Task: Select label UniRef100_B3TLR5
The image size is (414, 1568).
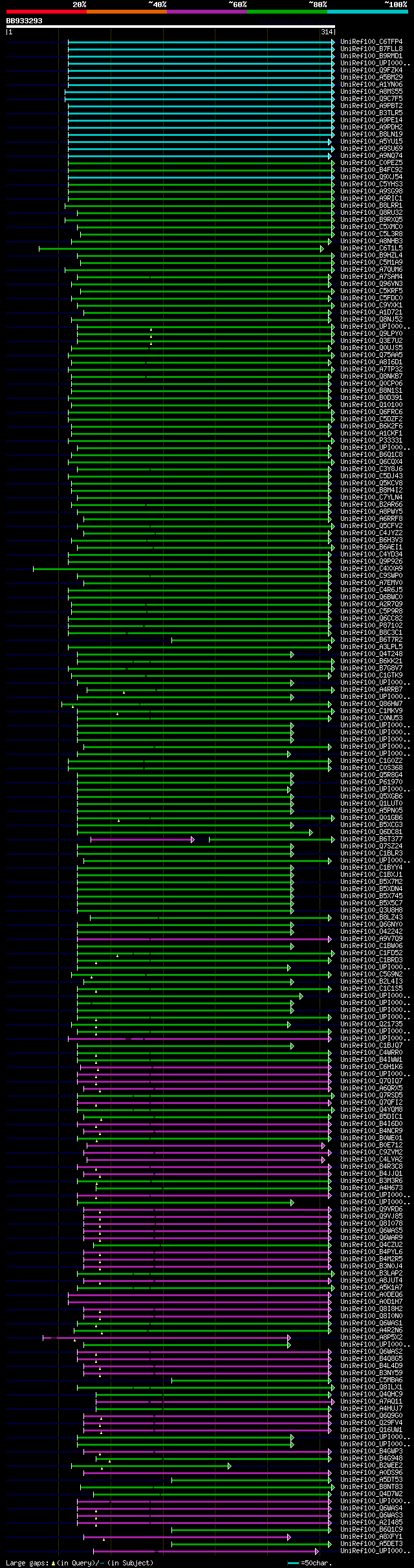Action: click(x=371, y=113)
